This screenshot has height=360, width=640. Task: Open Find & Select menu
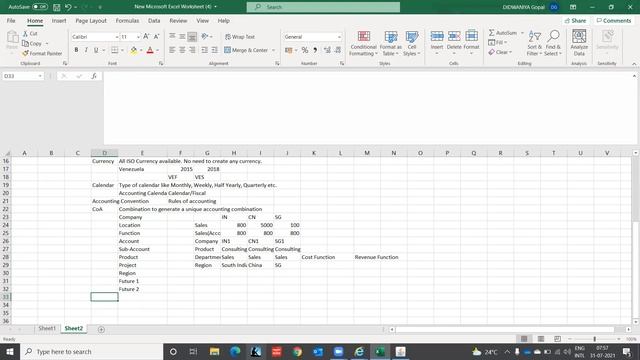pos(553,43)
